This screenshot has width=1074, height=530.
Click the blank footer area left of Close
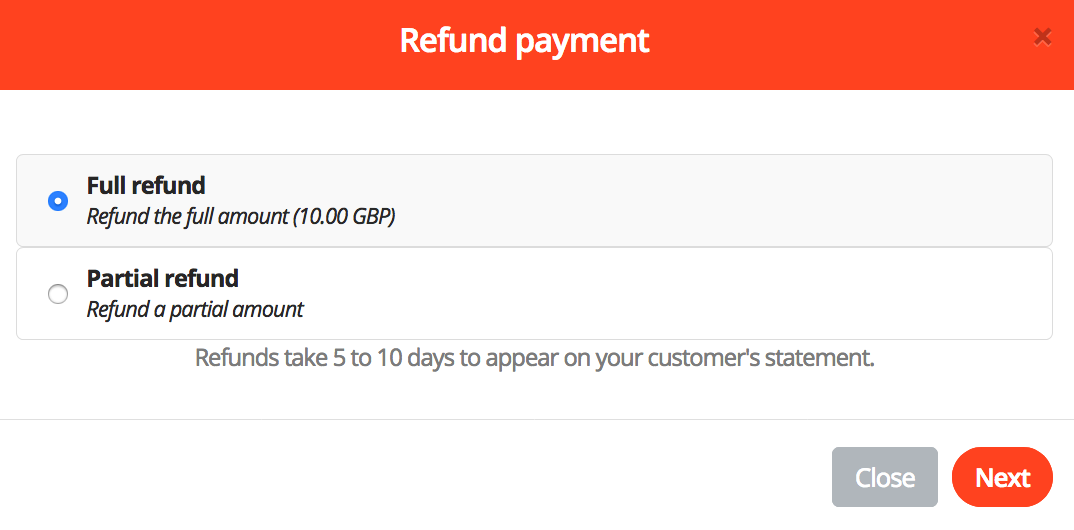click(400, 478)
